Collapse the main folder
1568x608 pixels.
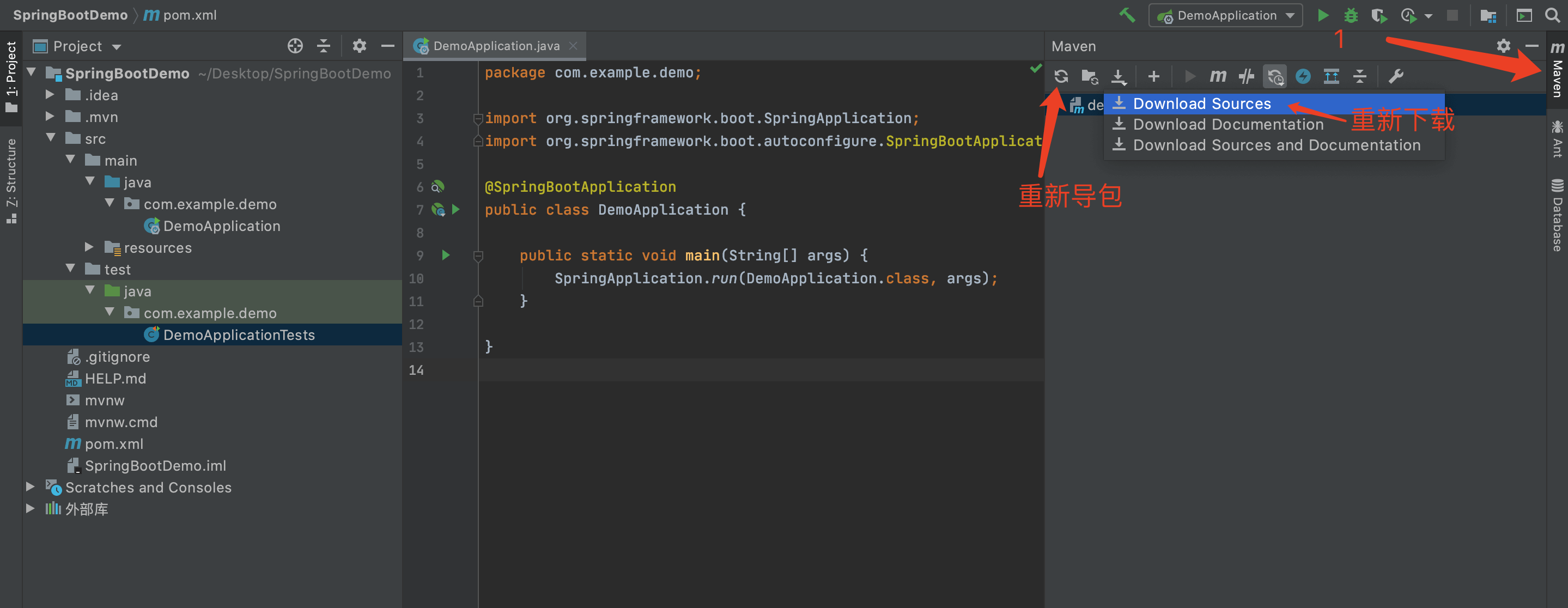coord(70,160)
